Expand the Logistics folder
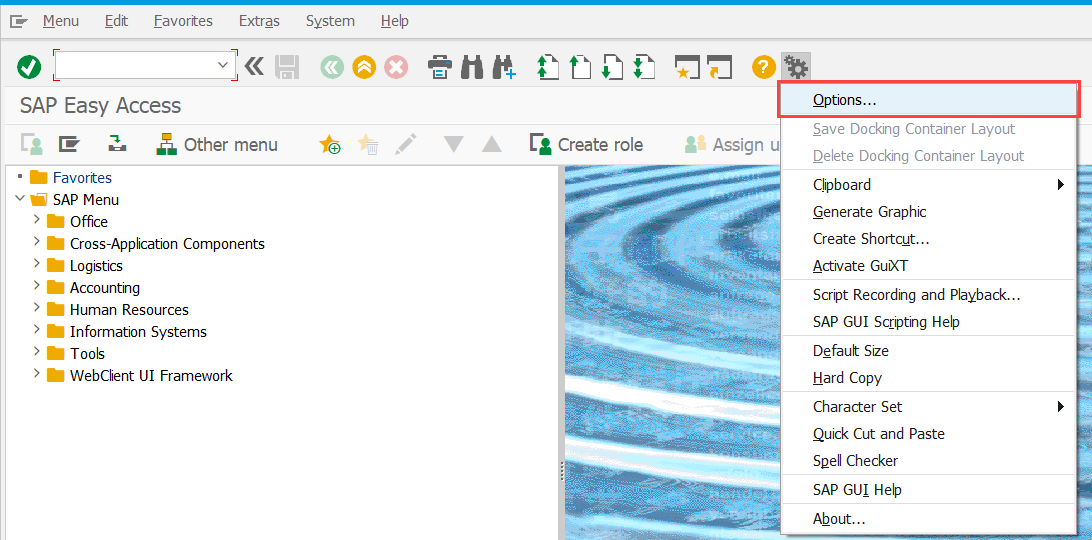 click(36, 265)
